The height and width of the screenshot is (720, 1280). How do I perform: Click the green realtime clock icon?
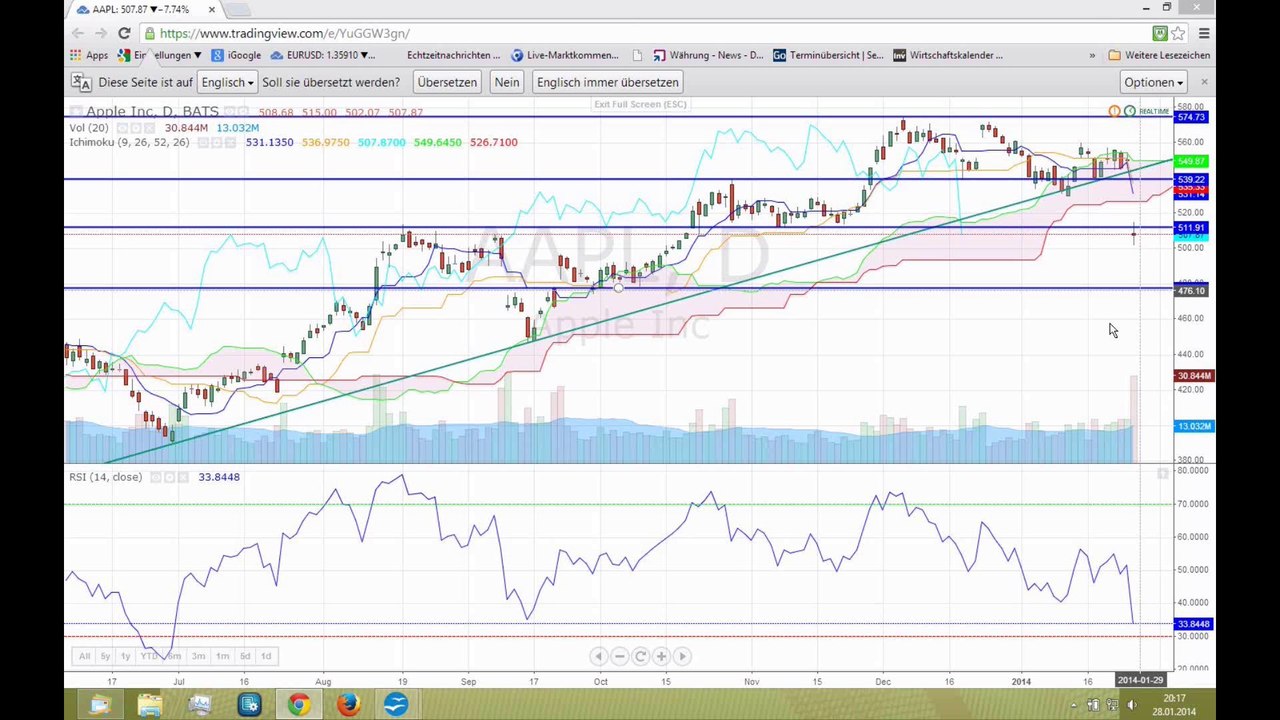click(x=1130, y=111)
